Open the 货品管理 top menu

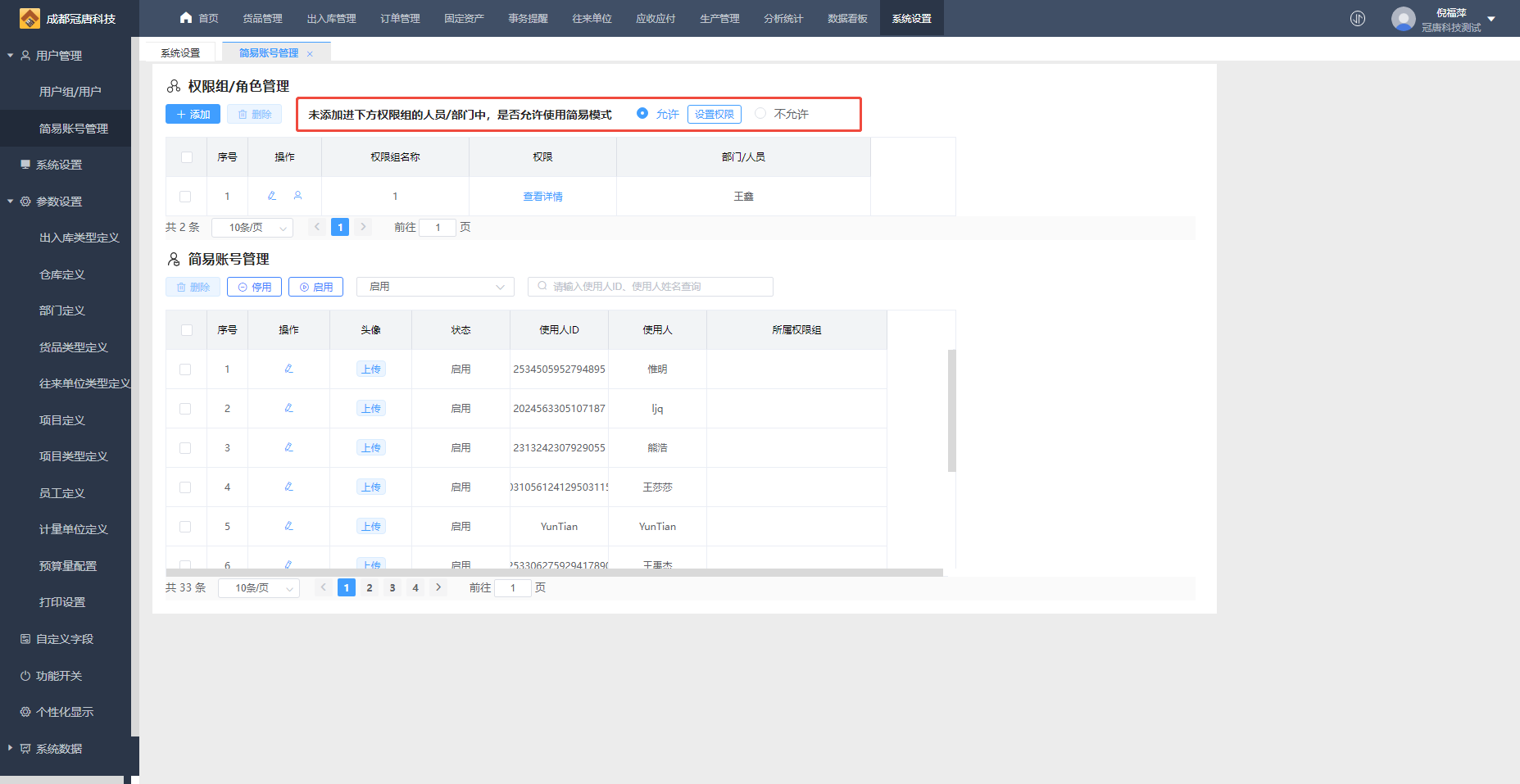(262, 19)
